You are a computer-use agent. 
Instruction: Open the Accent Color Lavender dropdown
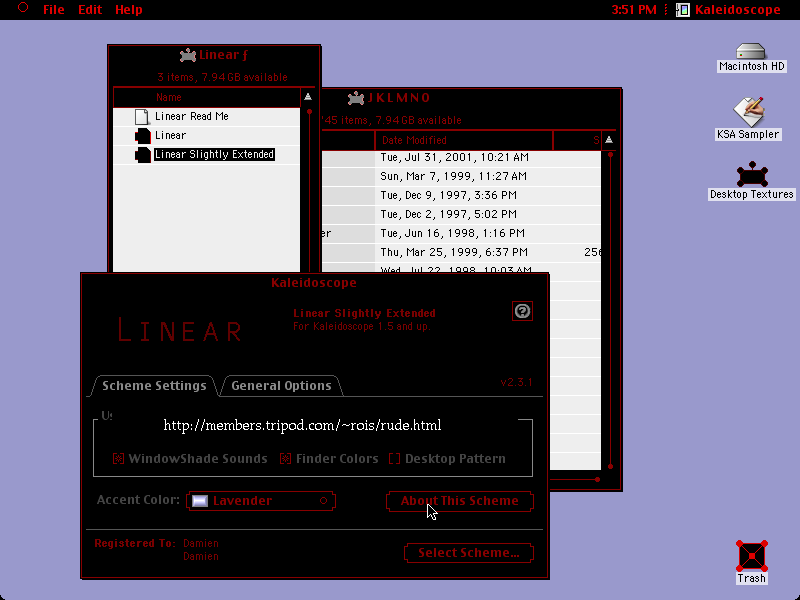coord(261,501)
